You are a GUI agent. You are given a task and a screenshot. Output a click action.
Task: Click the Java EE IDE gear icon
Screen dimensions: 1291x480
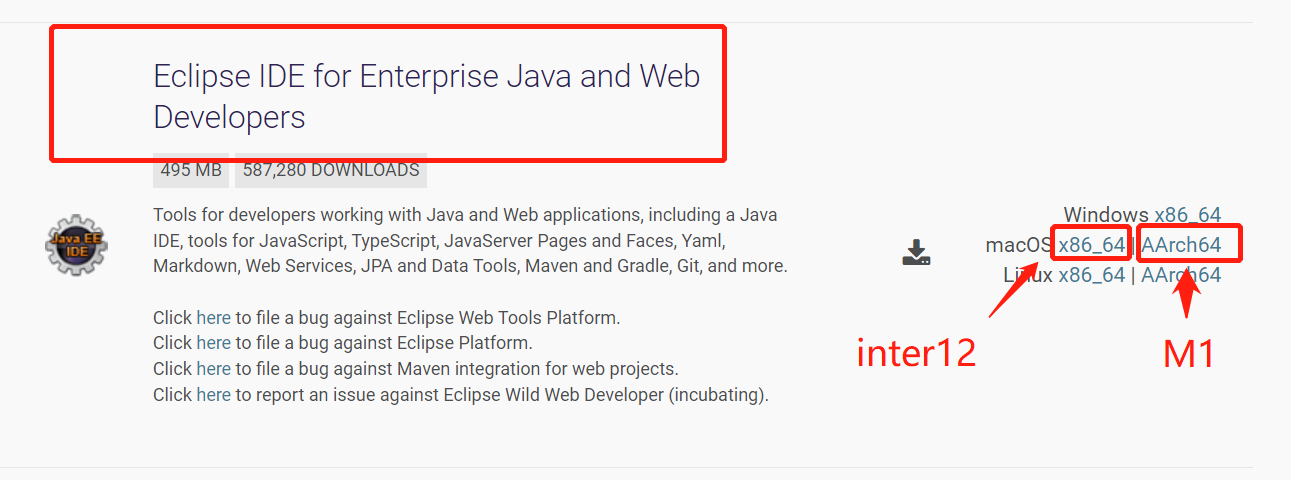click(77, 244)
